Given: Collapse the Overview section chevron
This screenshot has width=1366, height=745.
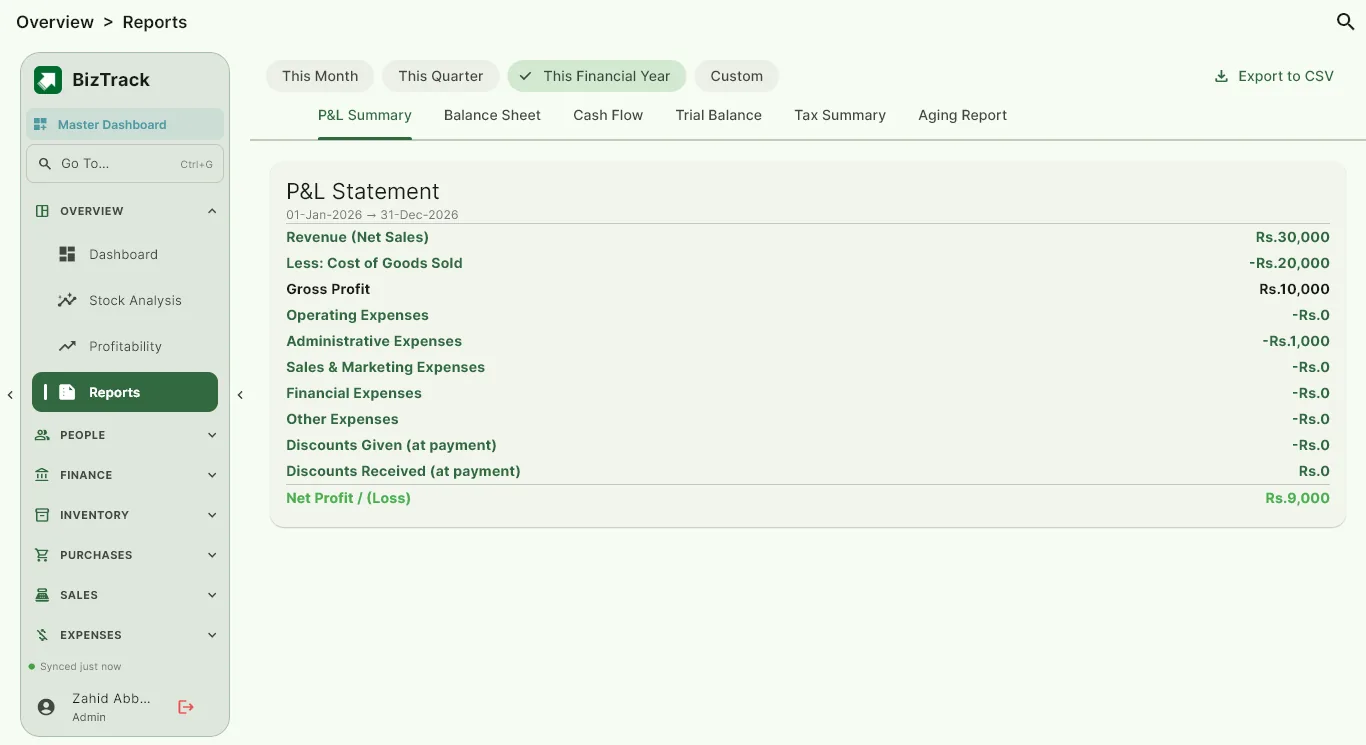Looking at the screenshot, I should pos(212,211).
